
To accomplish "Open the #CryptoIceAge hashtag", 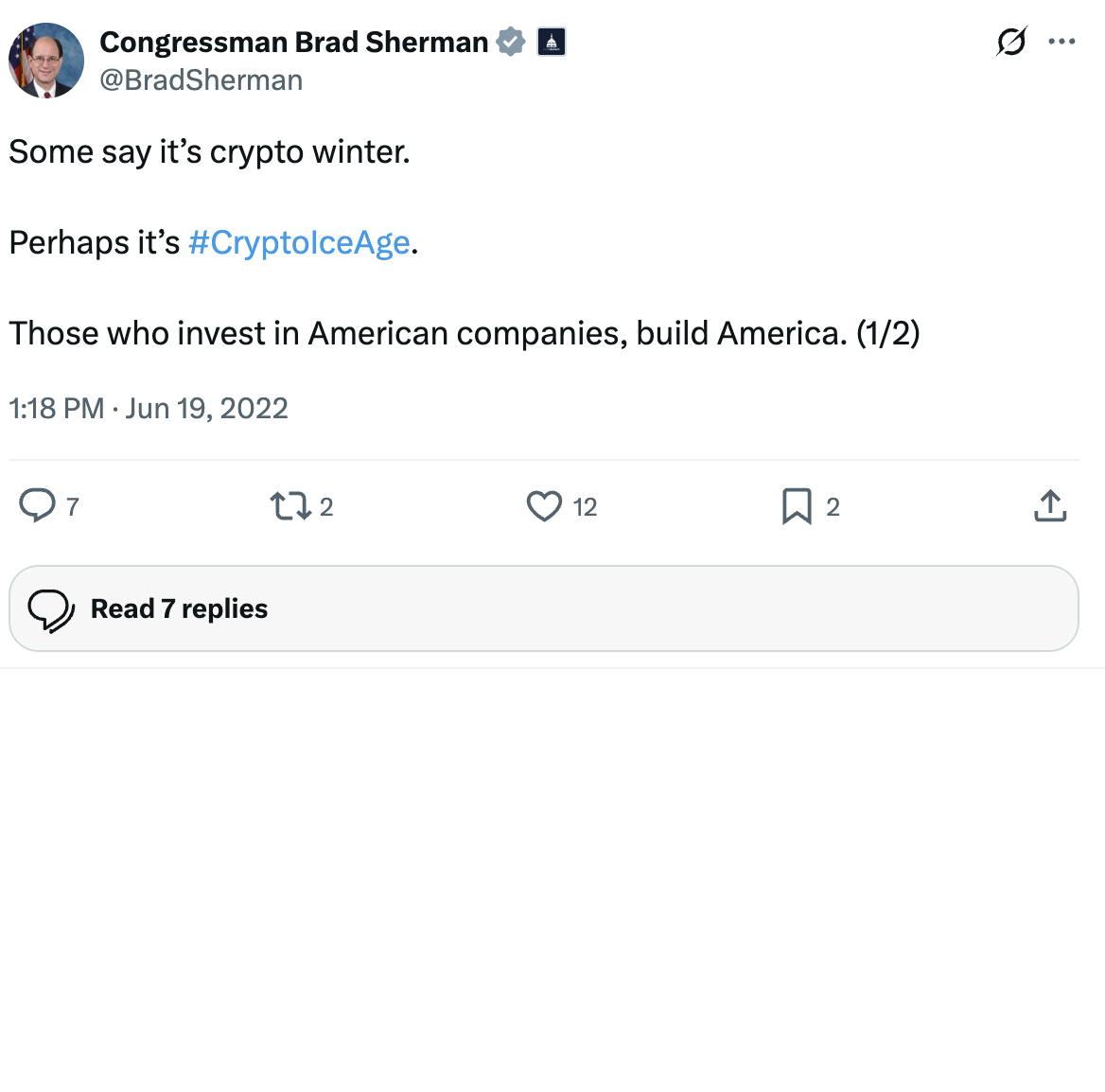I will (299, 243).
